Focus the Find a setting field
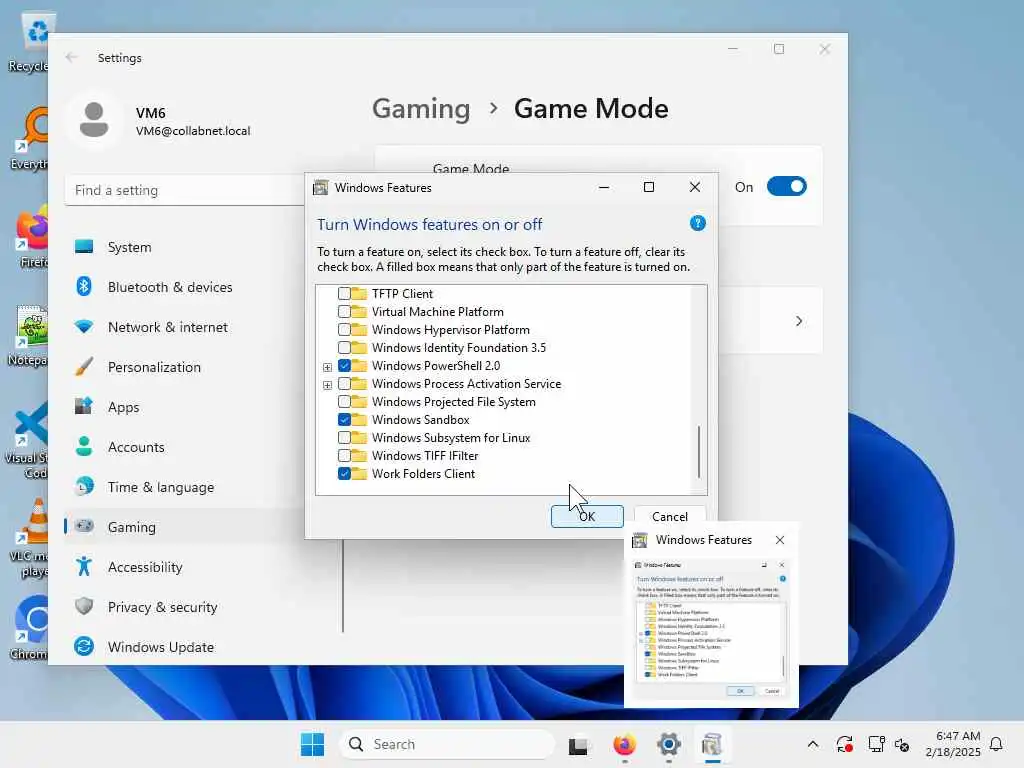The height and width of the screenshot is (768, 1024). [x=185, y=190]
